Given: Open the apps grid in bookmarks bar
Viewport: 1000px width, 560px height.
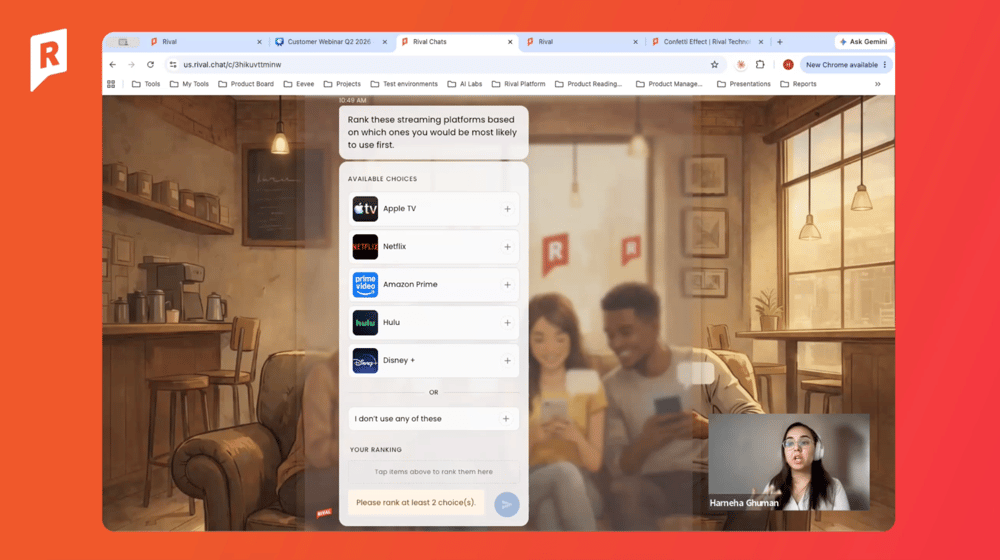Looking at the screenshot, I should tap(111, 84).
